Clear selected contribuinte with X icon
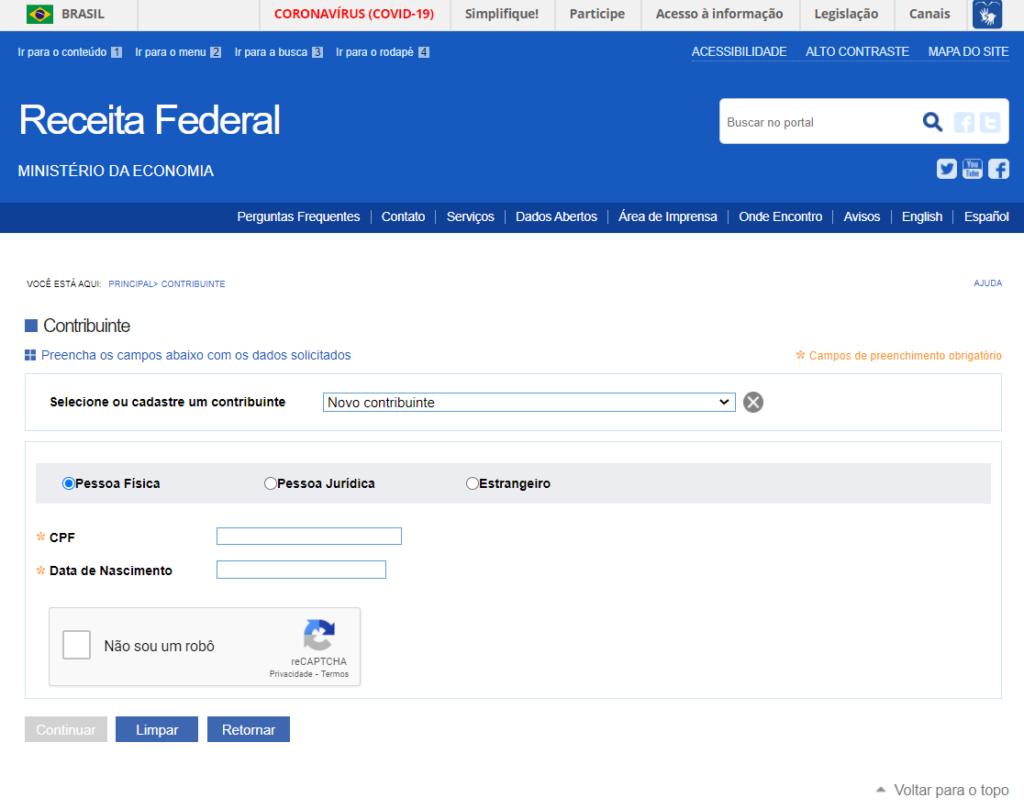Viewport: 1024px width, 809px height. click(x=753, y=402)
